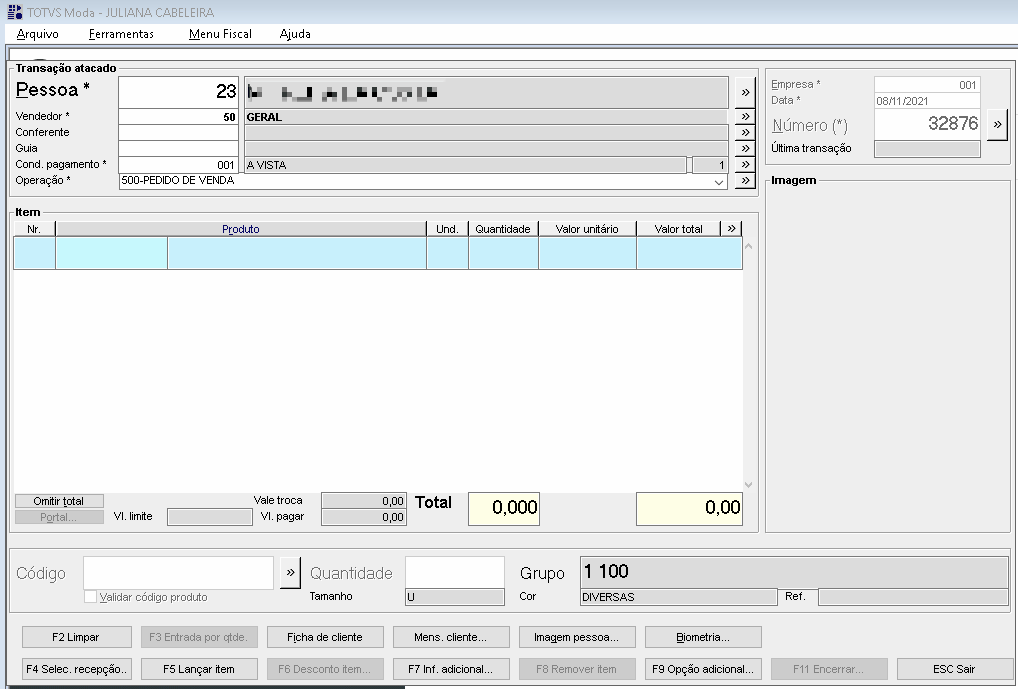
Task: Click the A VISTA payment description
Action: [x=466, y=165]
